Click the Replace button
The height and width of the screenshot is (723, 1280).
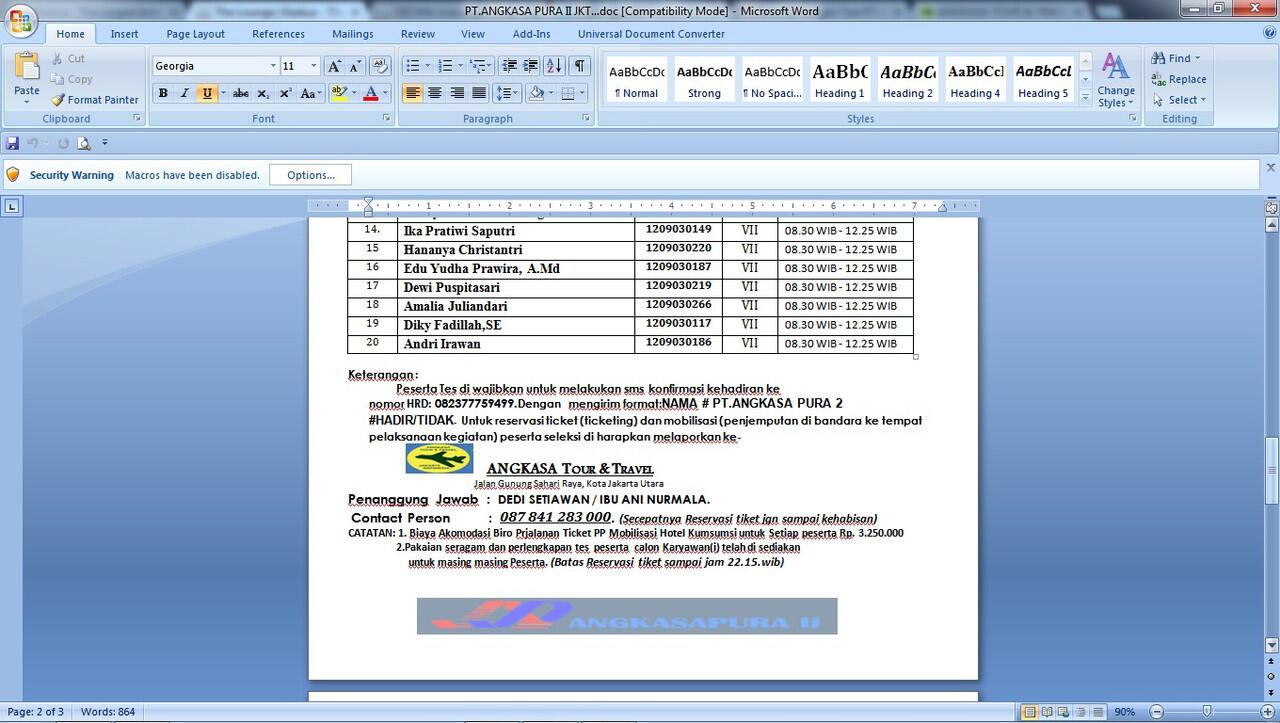[x=1178, y=79]
